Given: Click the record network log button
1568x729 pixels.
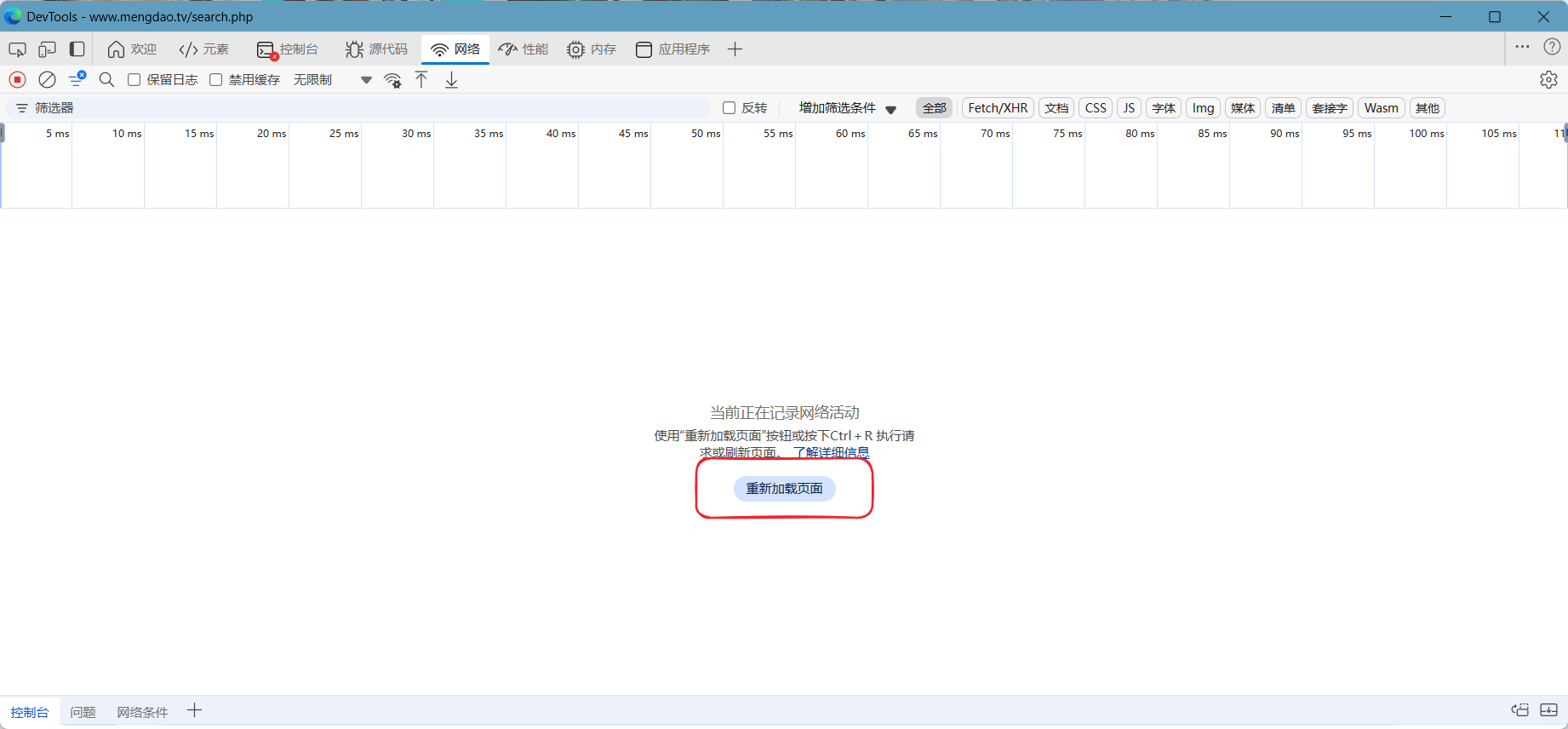Looking at the screenshot, I should (17, 79).
